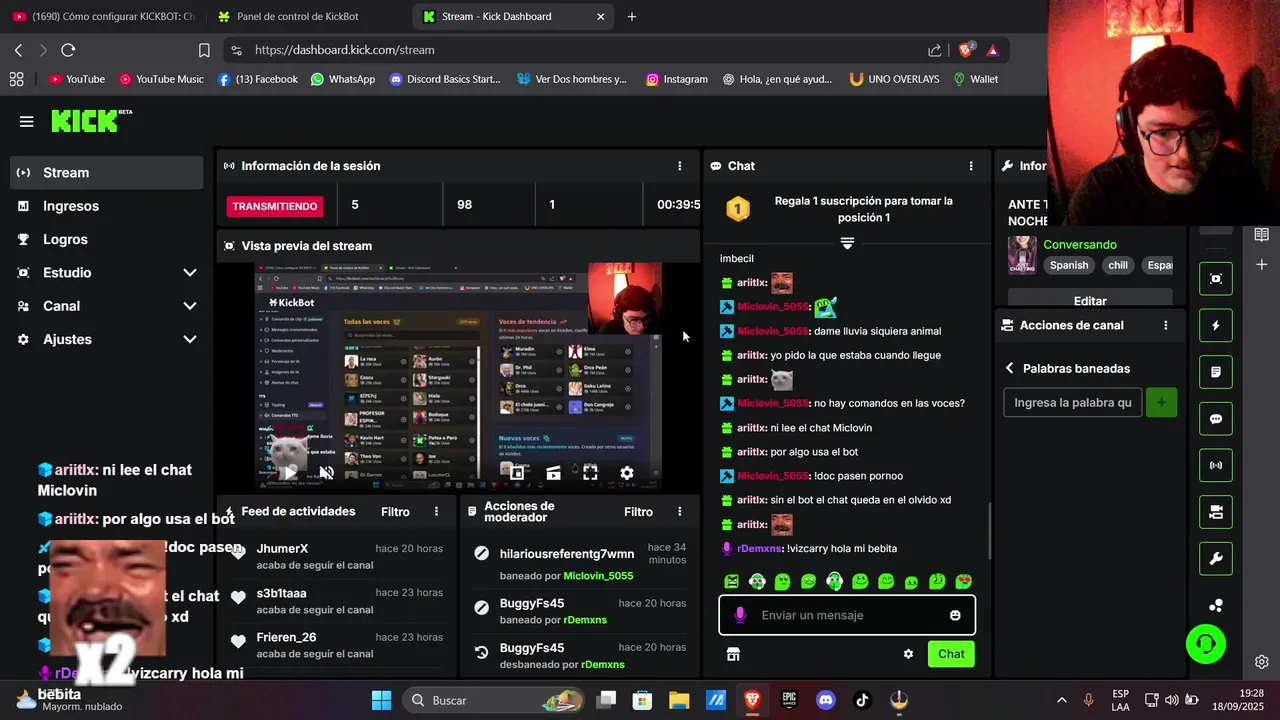The height and width of the screenshot is (720, 1280).
Task: Play the stream preview video
Action: tap(290, 473)
